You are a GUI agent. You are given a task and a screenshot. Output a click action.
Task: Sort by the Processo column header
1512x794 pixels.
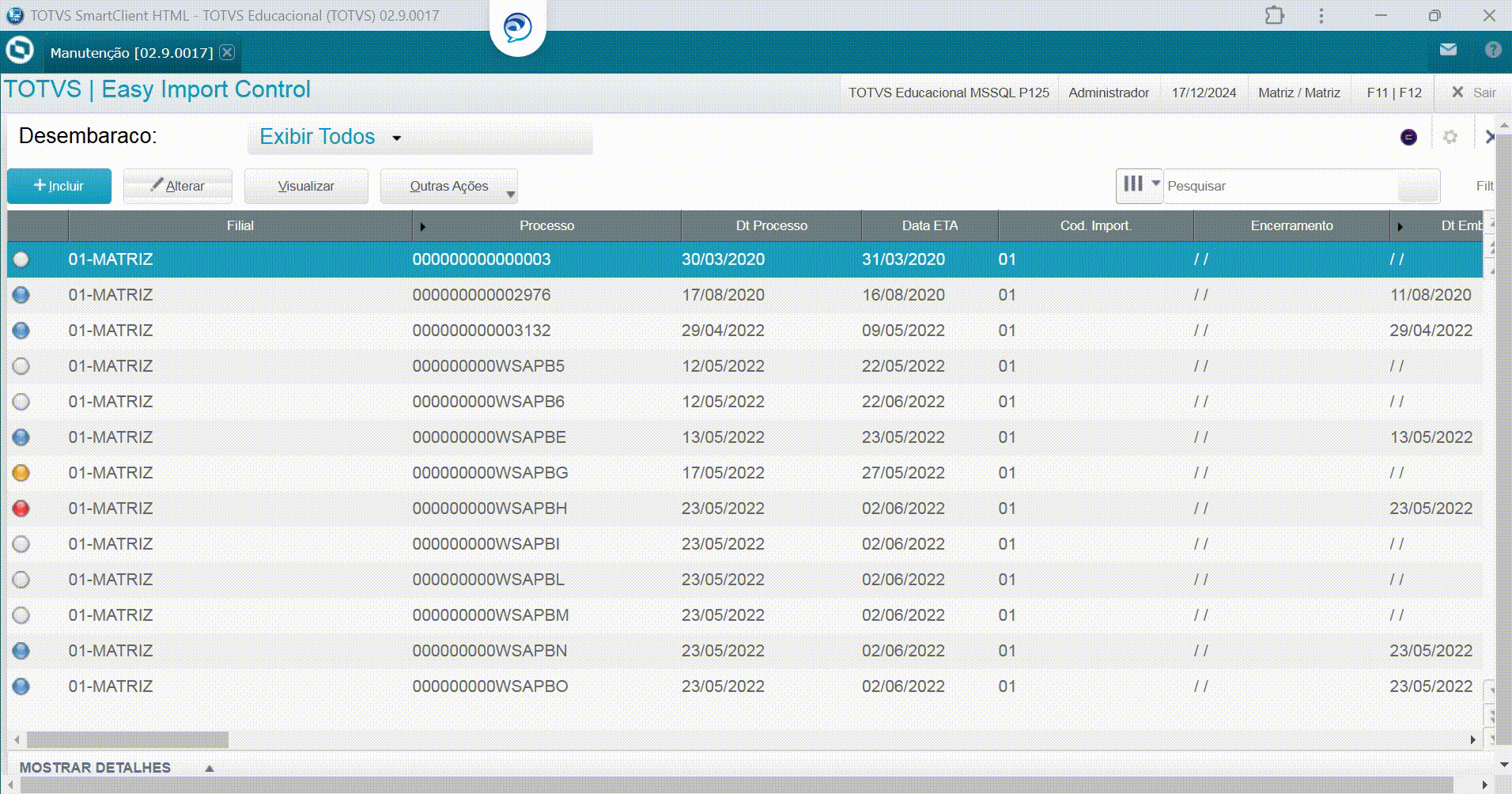(x=546, y=225)
